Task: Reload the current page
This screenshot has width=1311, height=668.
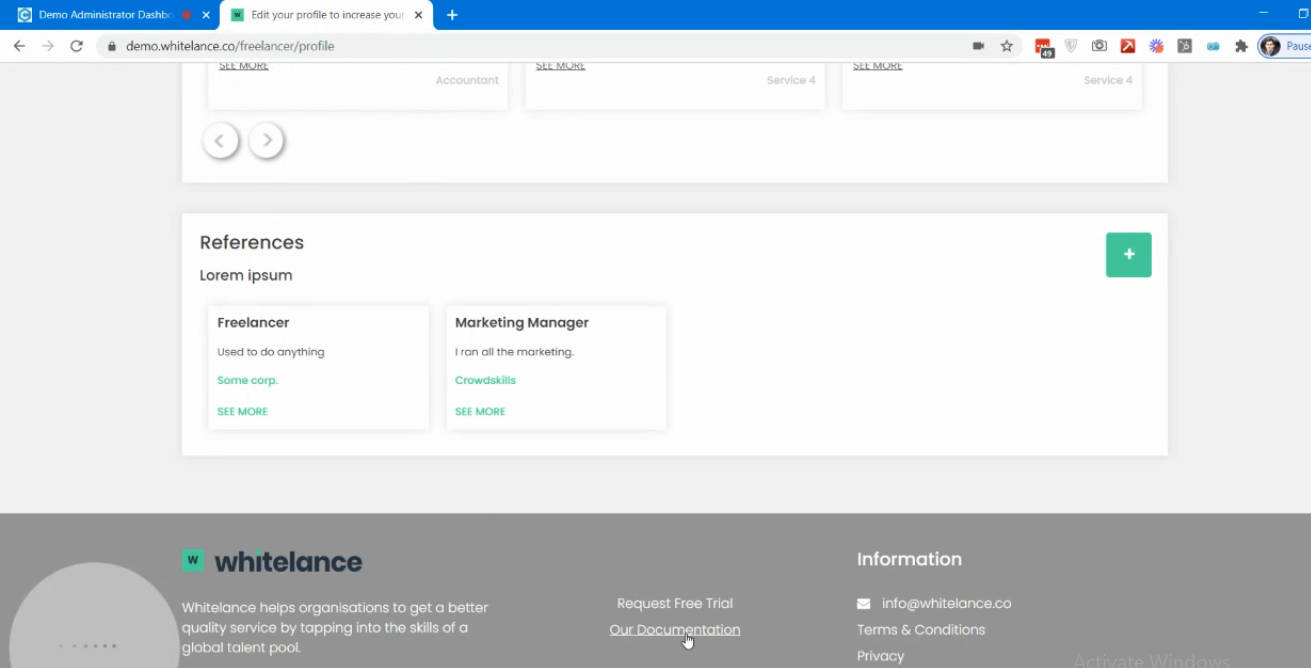Action: tap(76, 46)
